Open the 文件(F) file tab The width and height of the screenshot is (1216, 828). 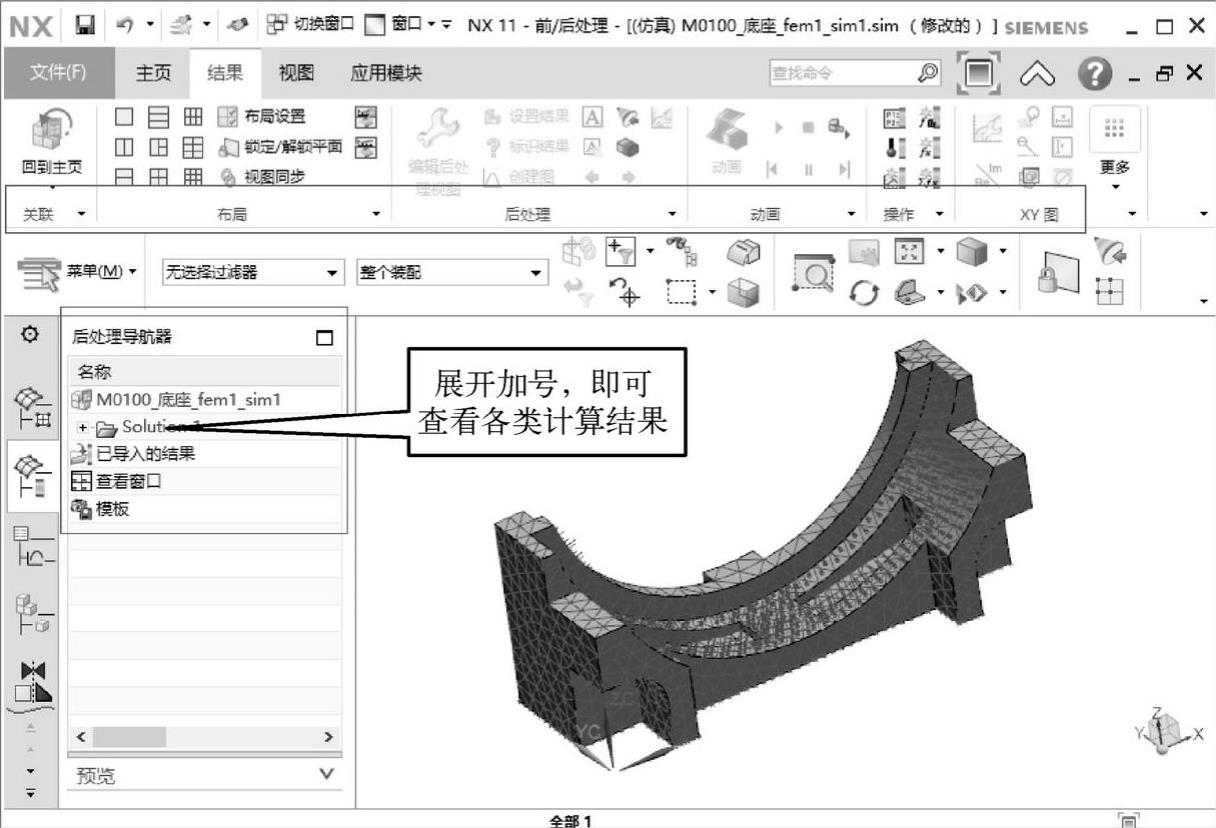[x=59, y=73]
